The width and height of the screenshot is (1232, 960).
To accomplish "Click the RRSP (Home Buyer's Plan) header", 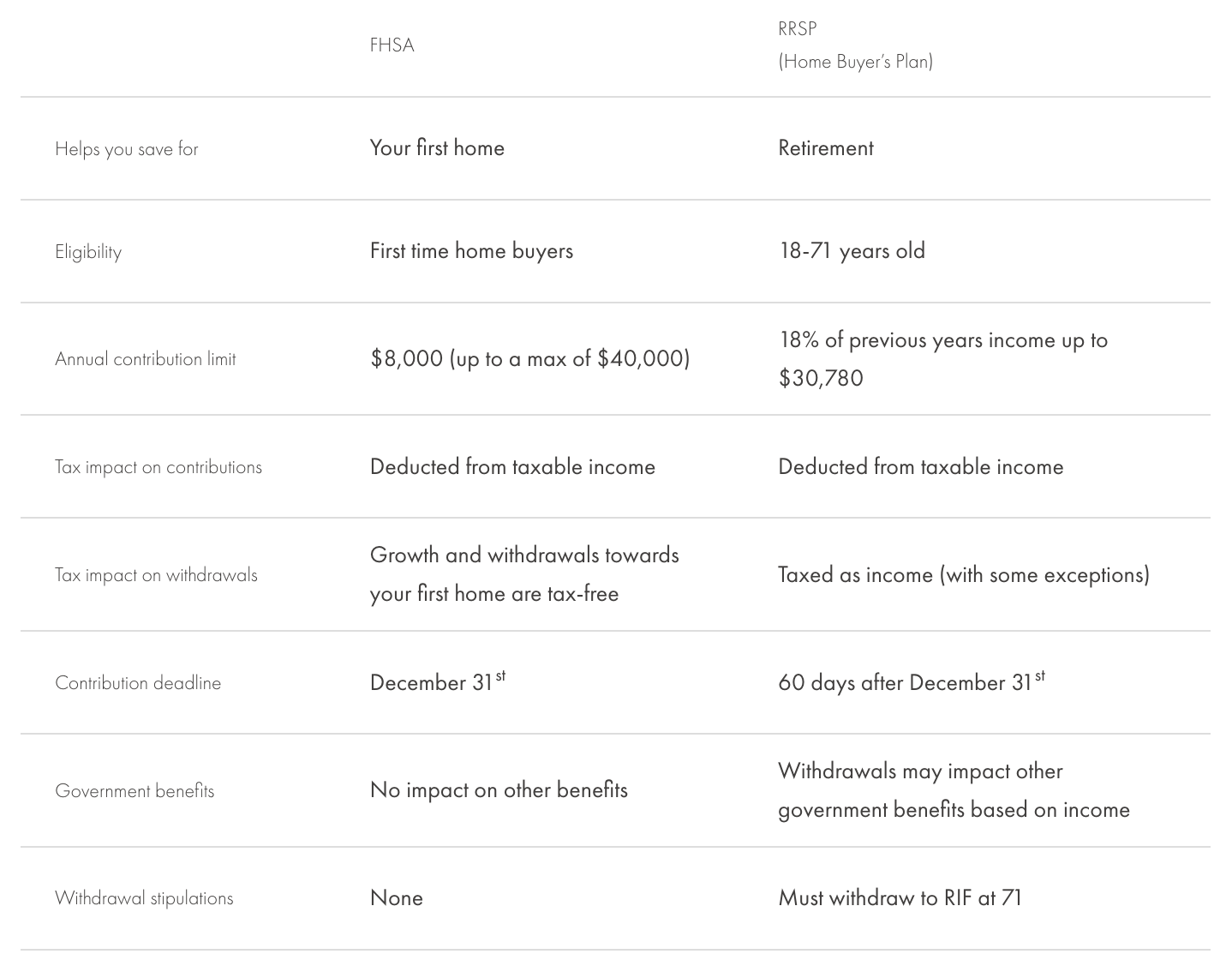I will click(855, 45).
